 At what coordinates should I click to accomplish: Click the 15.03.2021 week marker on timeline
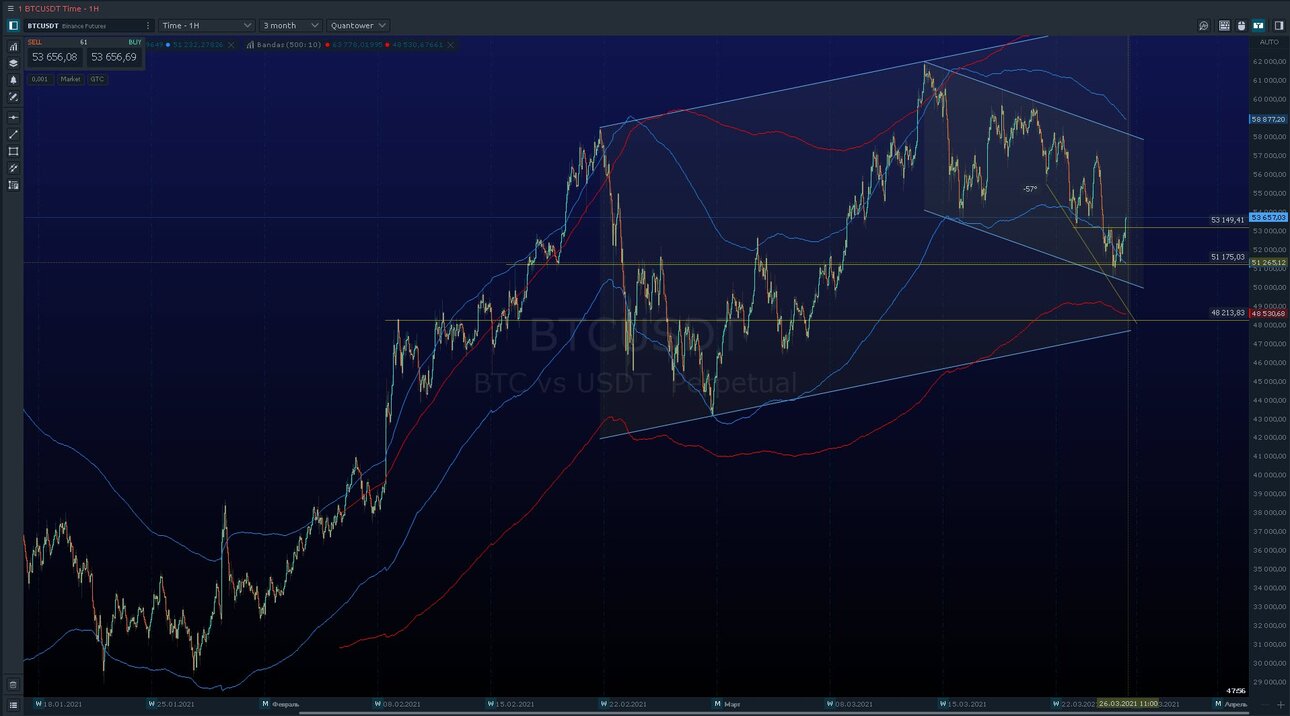tap(961, 704)
